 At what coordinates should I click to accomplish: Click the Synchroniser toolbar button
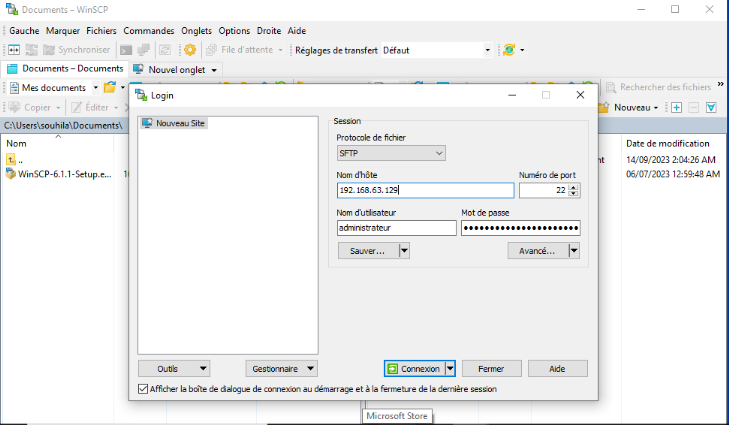point(77,50)
